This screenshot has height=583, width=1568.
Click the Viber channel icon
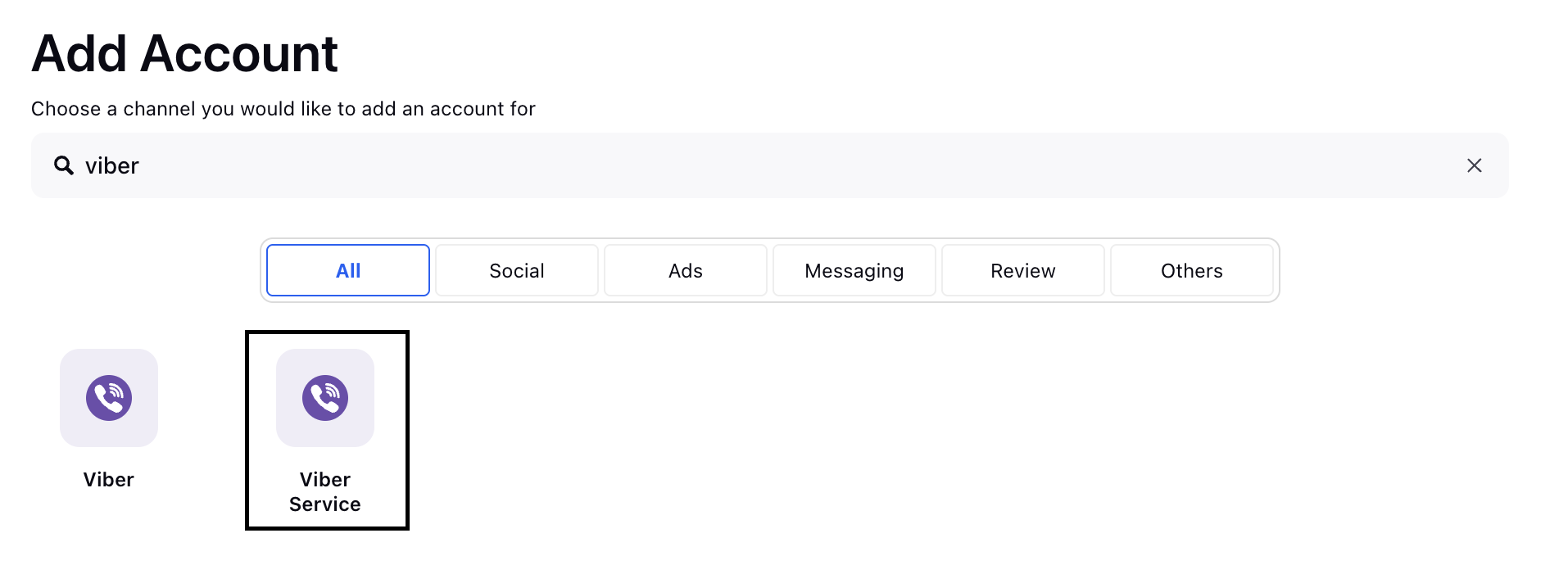coord(109,398)
